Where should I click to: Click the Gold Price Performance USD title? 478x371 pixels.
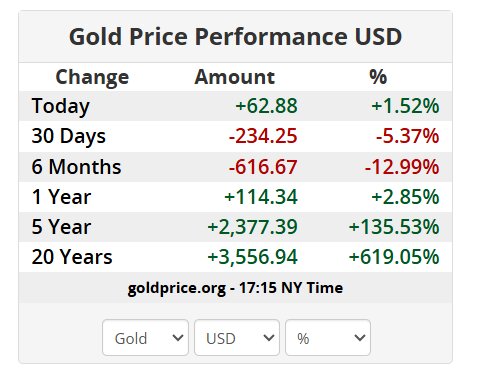[235, 37]
